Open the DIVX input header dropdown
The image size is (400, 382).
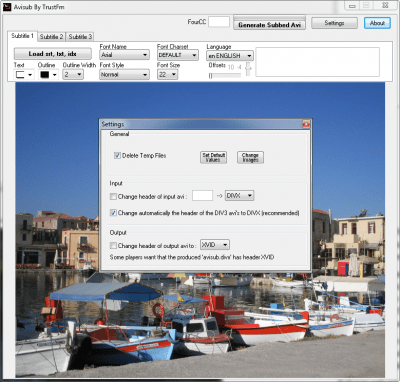point(240,196)
